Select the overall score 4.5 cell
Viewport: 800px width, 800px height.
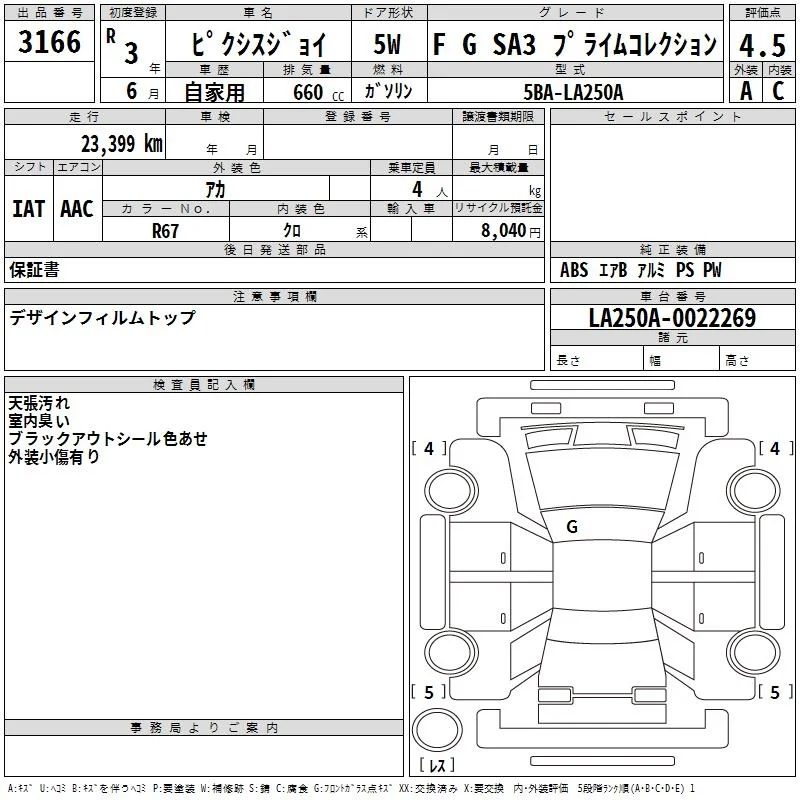pos(762,45)
